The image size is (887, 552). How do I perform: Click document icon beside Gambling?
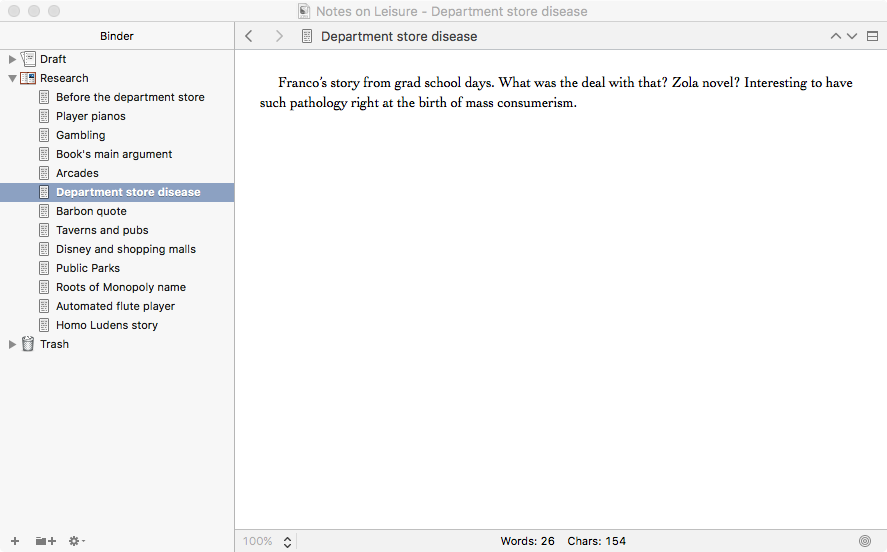(x=44, y=135)
